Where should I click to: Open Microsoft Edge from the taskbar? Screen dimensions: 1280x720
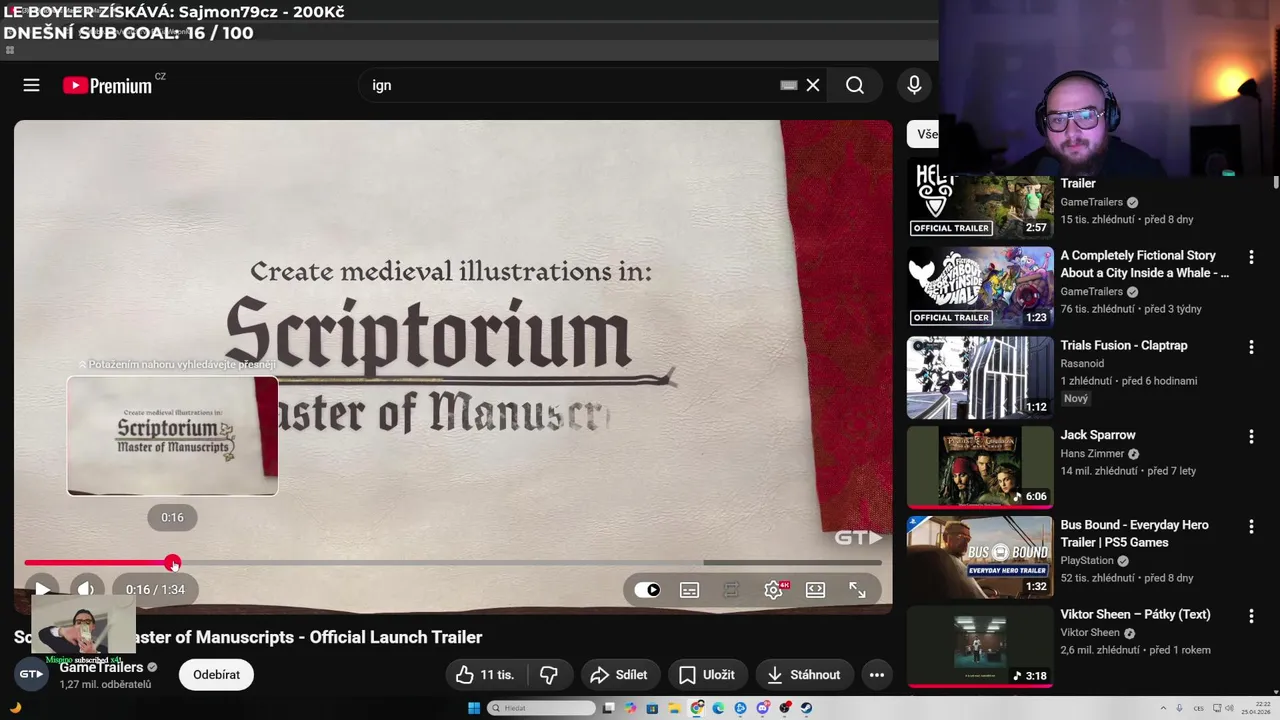[x=718, y=708]
